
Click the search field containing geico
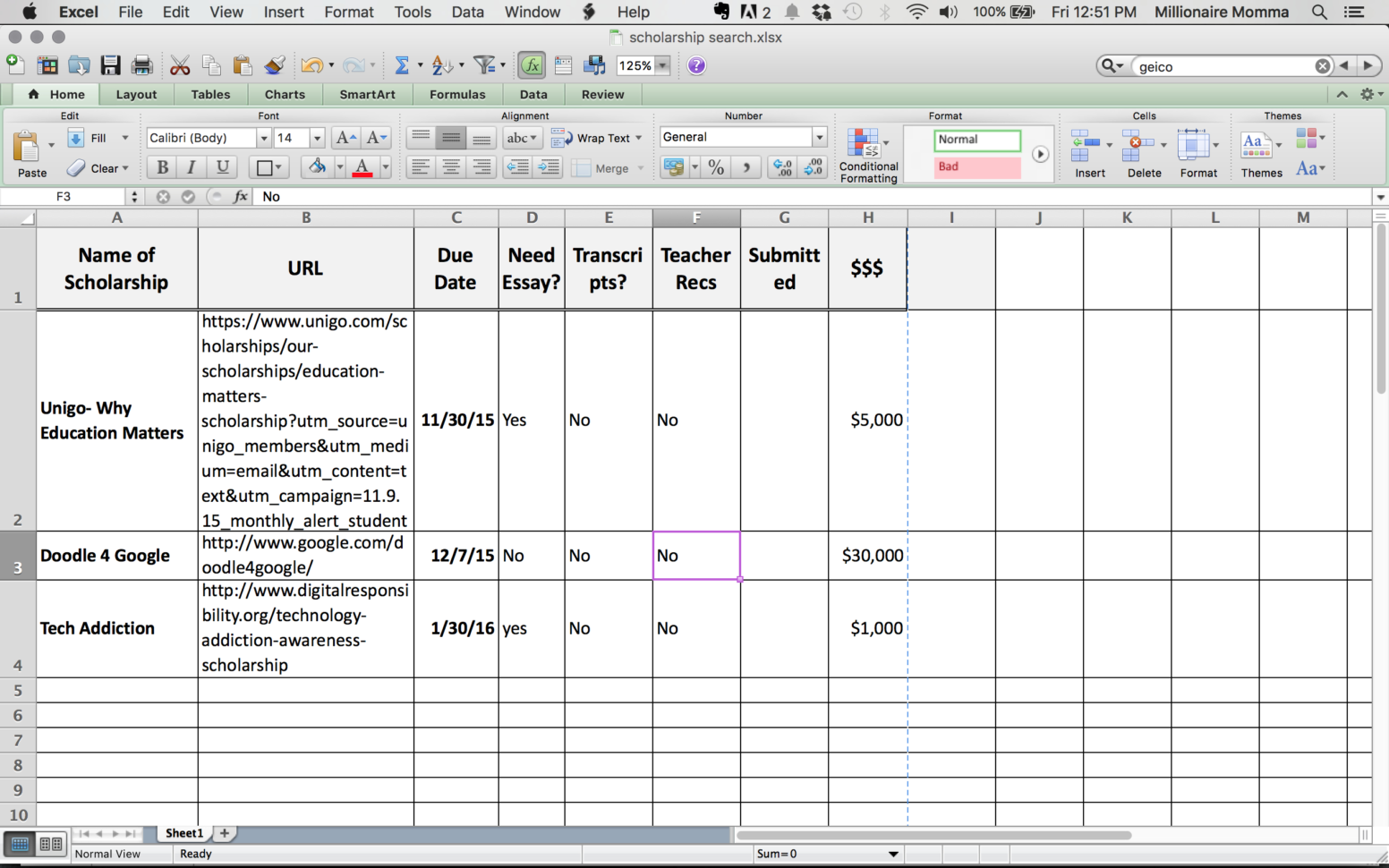coord(1223,66)
